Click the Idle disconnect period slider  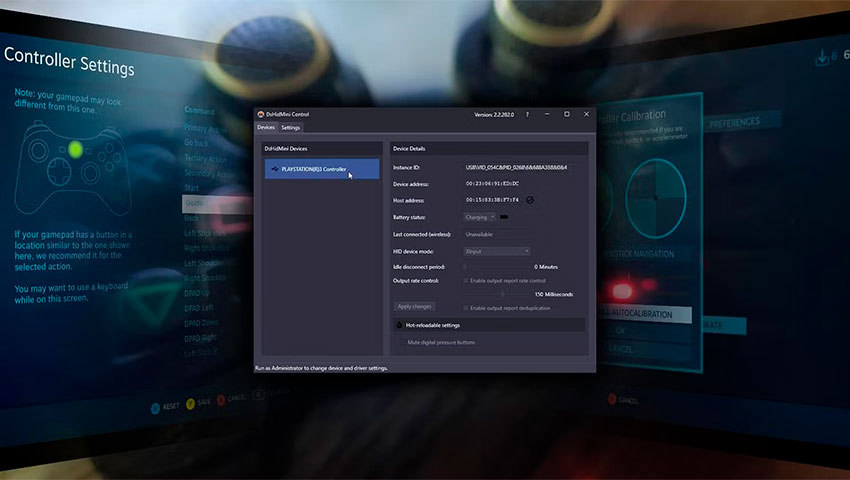click(x=497, y=267)
